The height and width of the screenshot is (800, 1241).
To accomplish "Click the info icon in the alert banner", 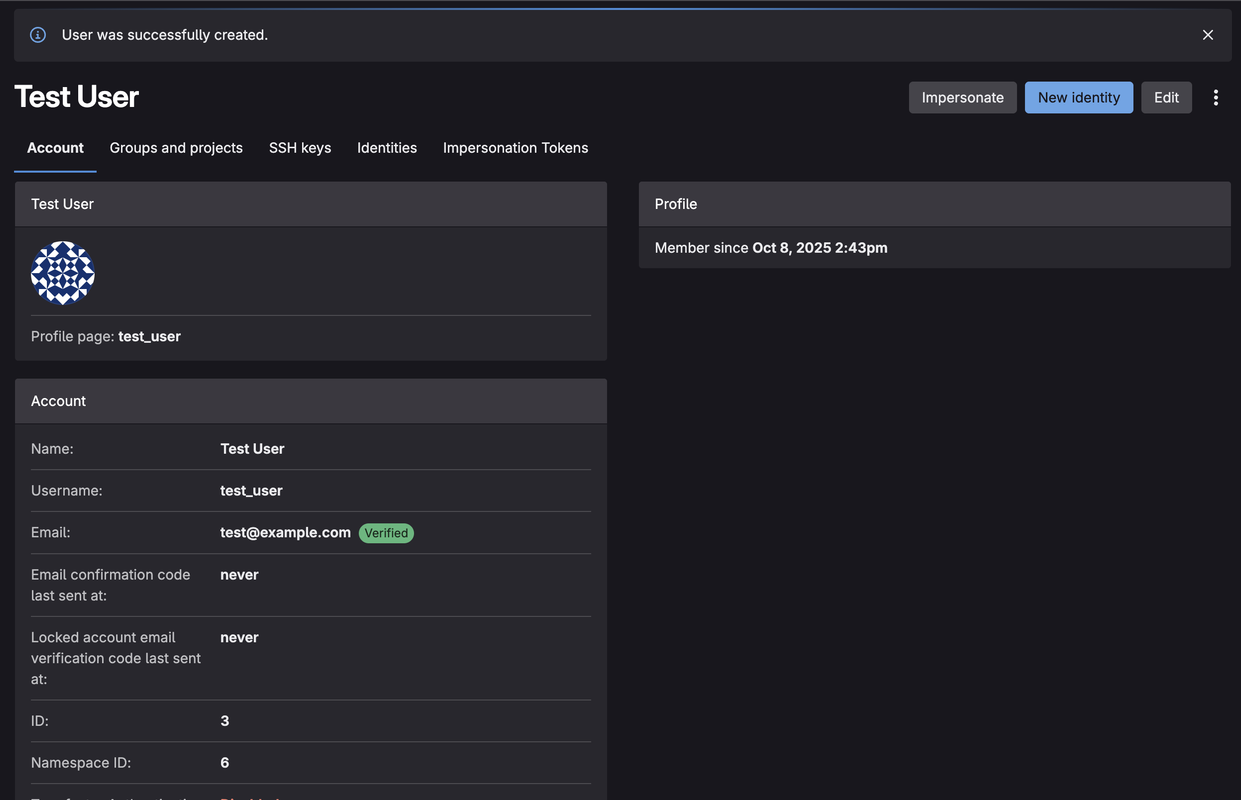I will [x=38, y=35].
